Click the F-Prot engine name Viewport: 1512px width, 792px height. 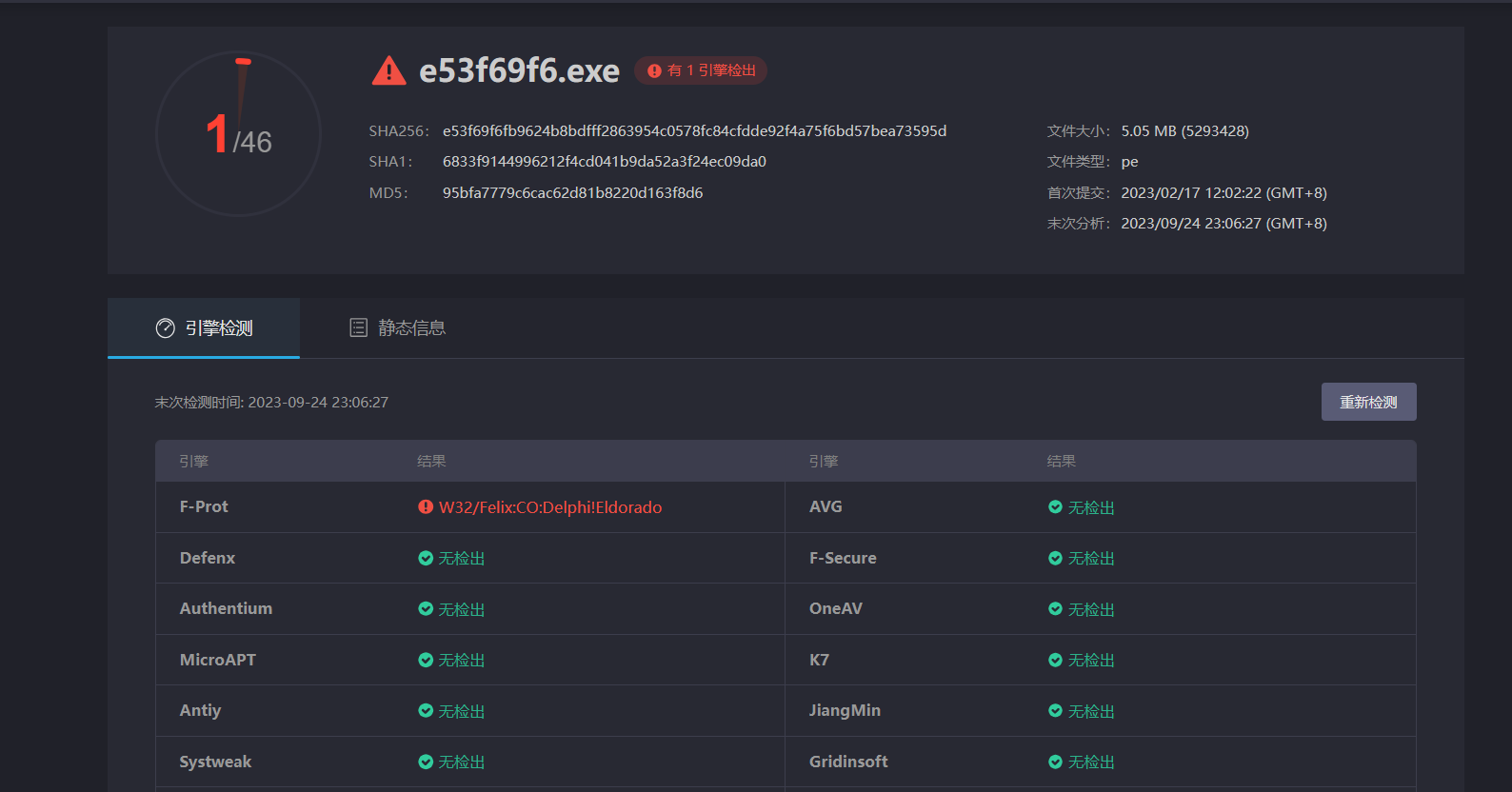[204, 506]
